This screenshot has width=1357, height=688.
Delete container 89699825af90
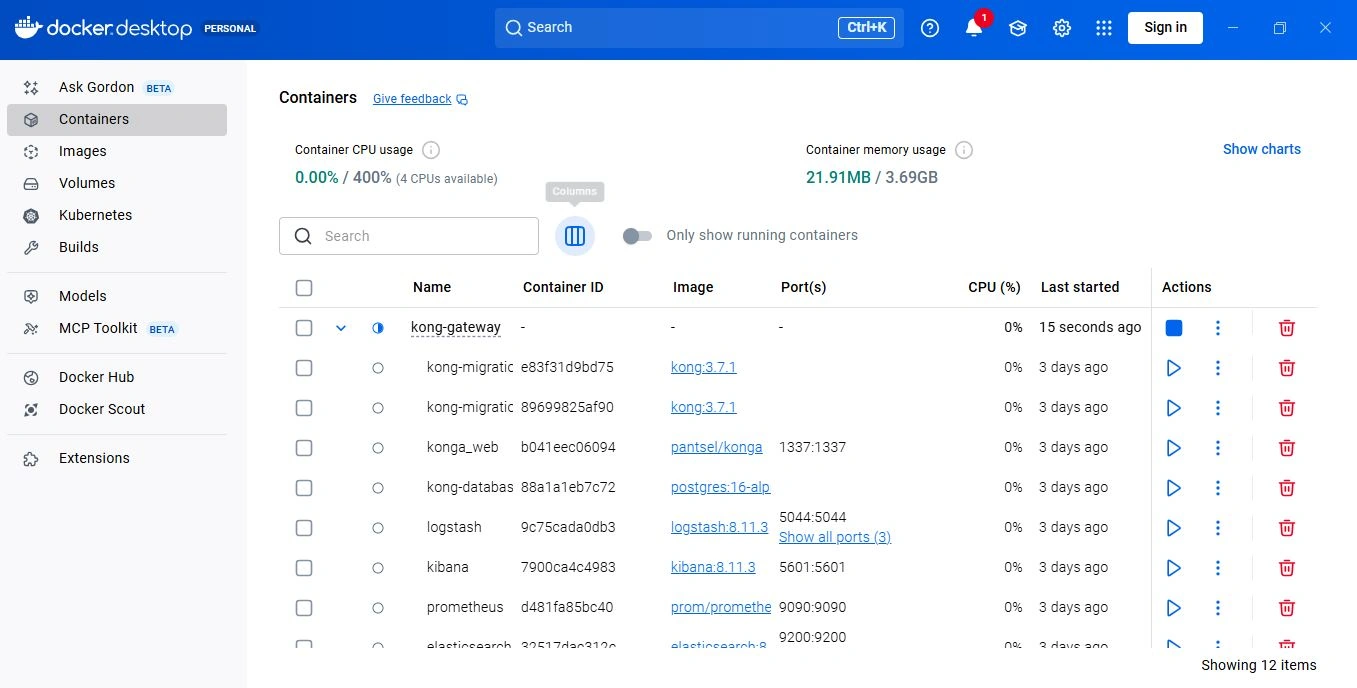[x=1287, y=408]
